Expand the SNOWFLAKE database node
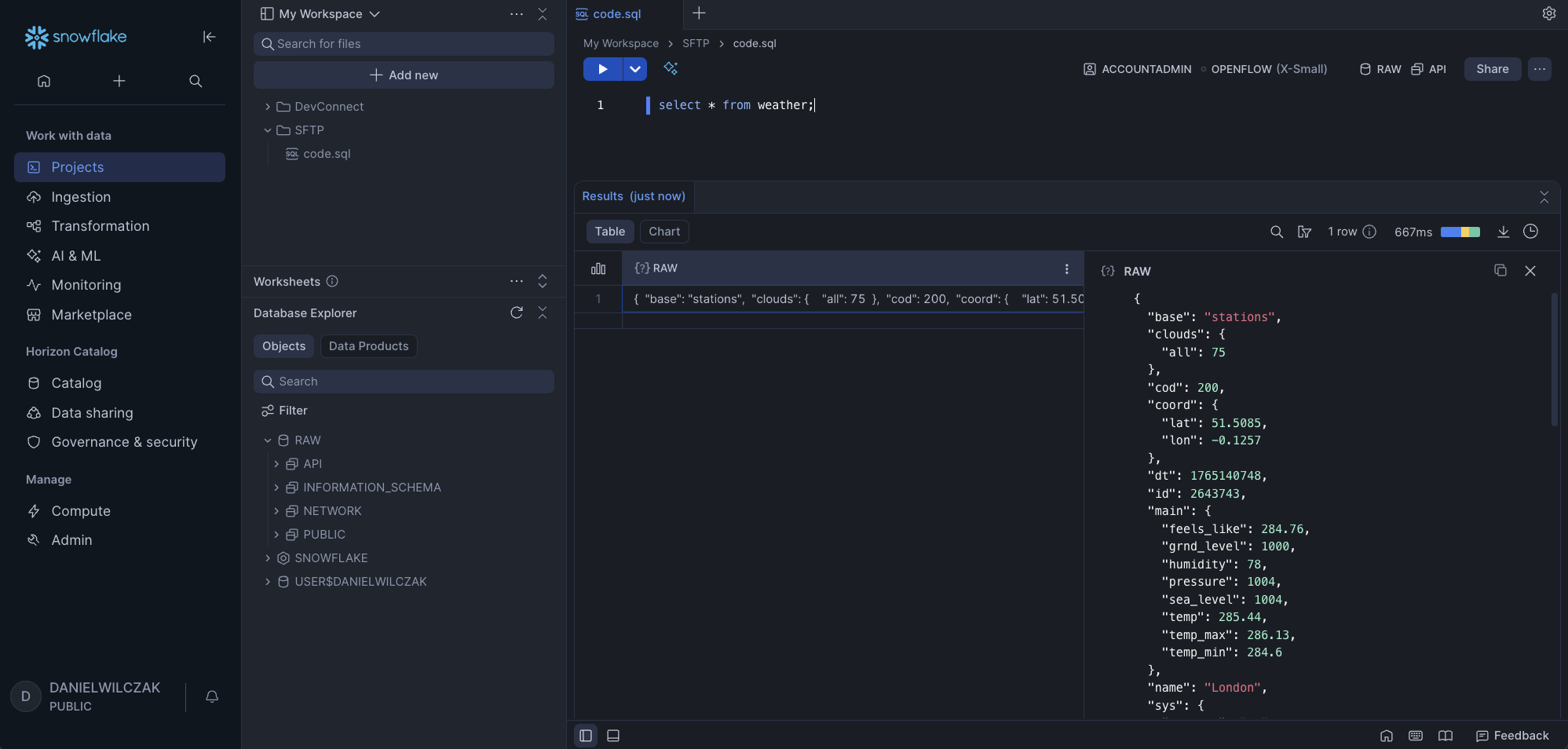This screenshot has height=749, width=1568. [268, 558]
